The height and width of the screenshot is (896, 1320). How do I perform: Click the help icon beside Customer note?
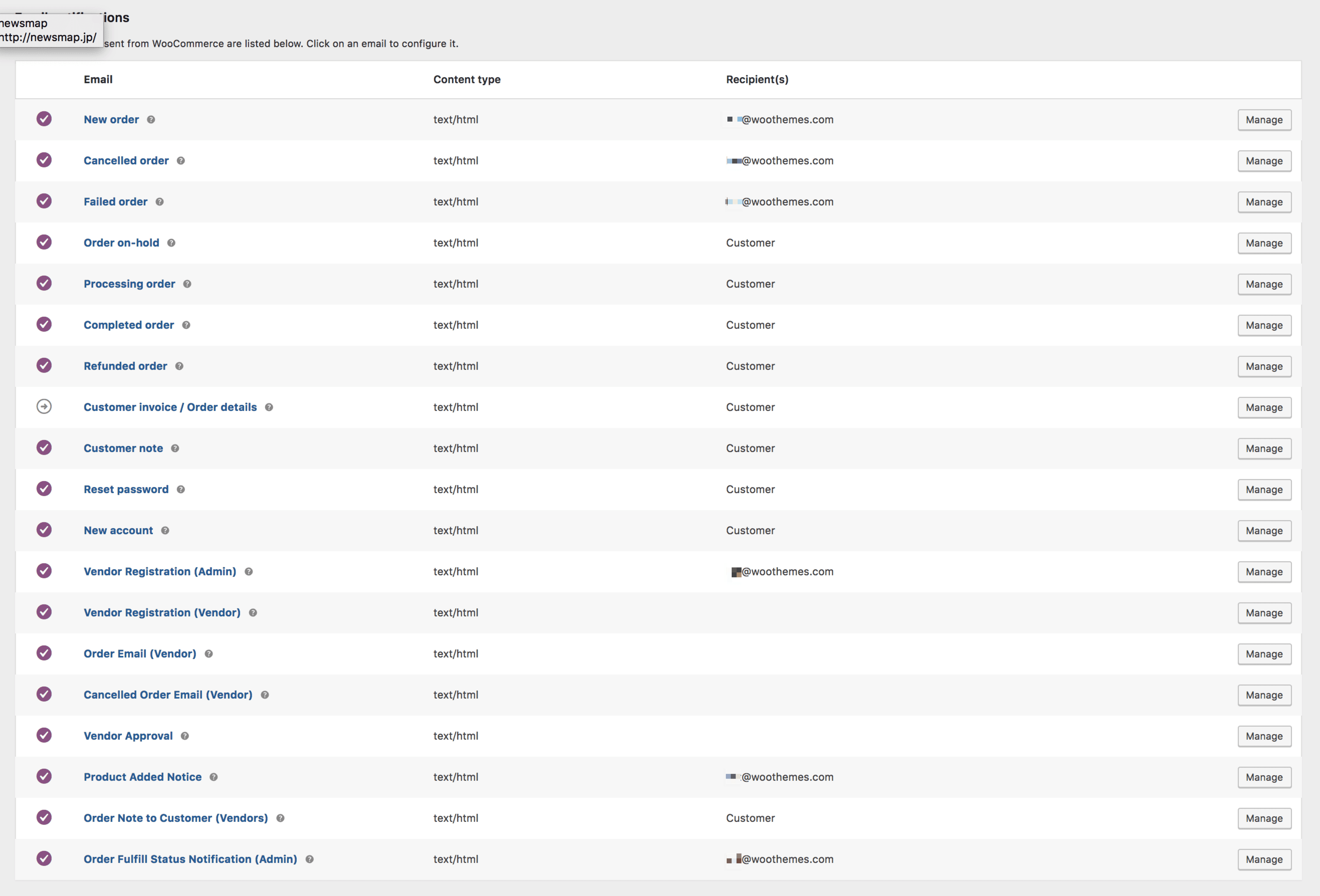click(175, 449)
